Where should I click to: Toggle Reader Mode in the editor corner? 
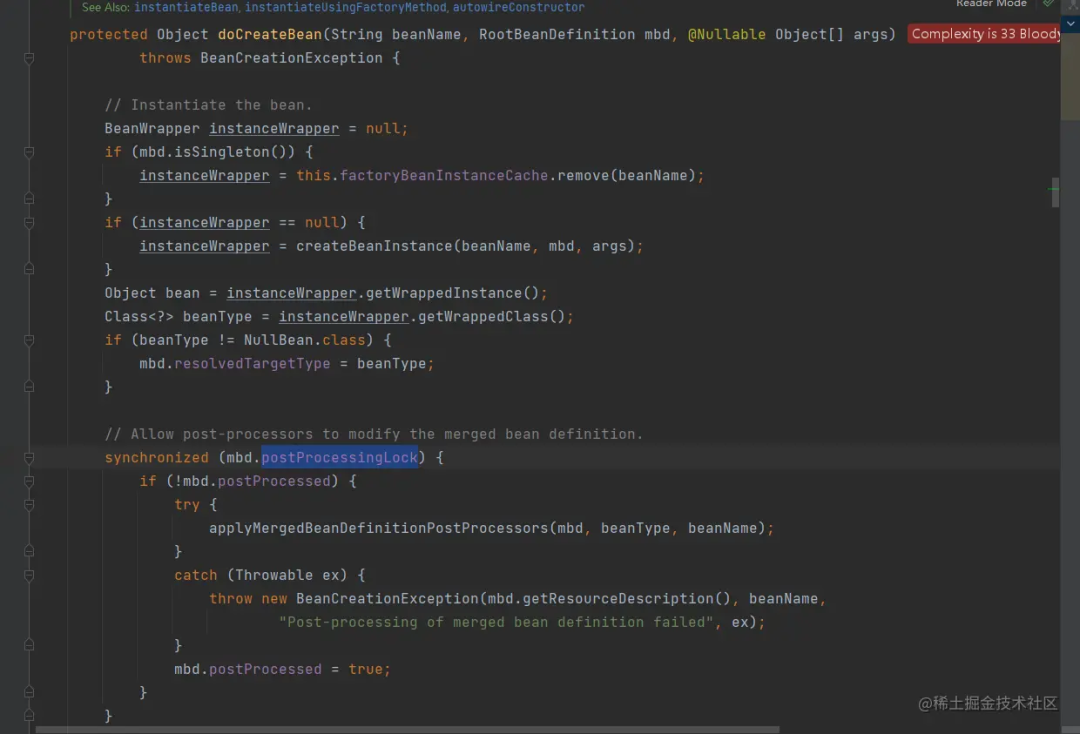click(x=991, y=3)
